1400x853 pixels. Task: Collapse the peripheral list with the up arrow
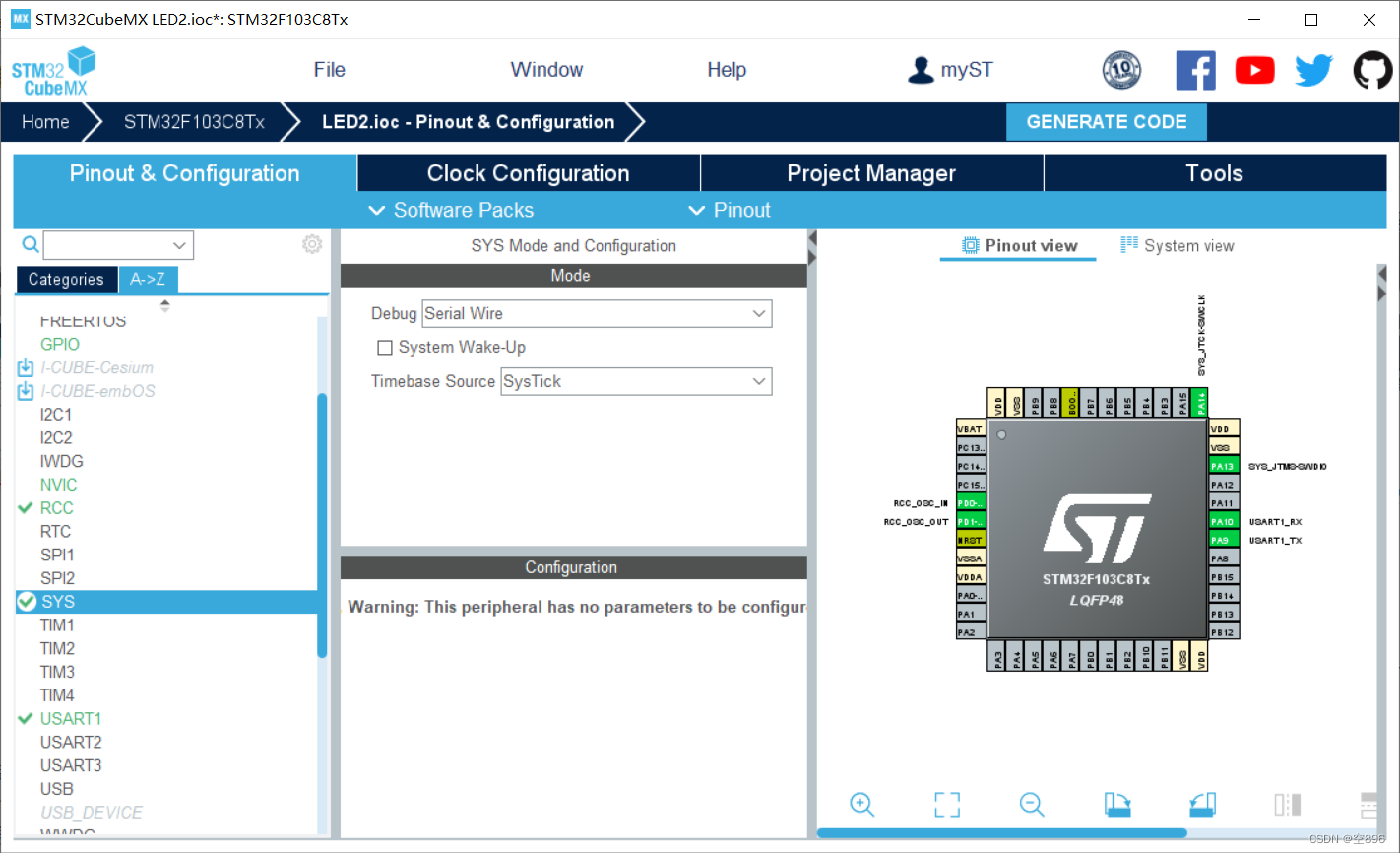[164, 301]
